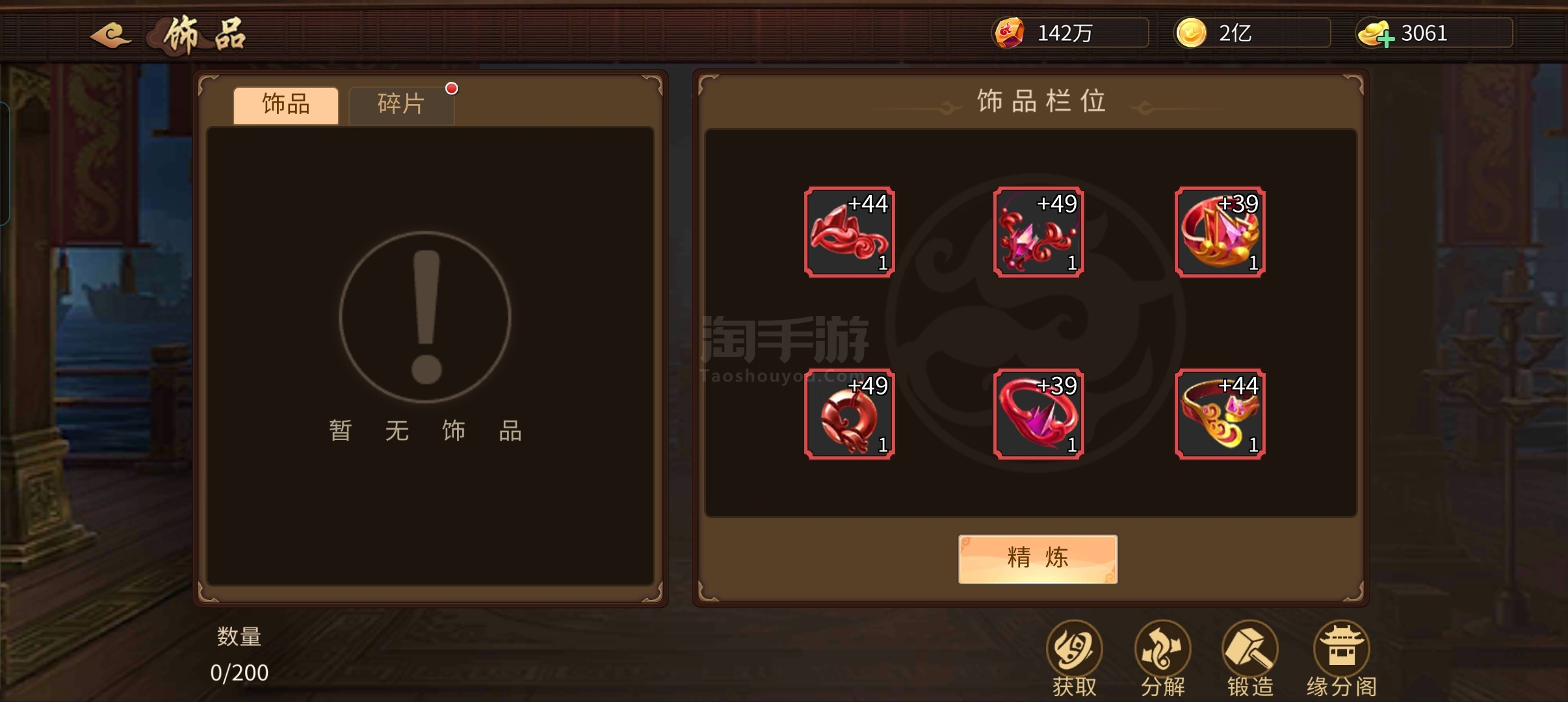Viewport: 1568px width, 702px height.
Task: Click the 饰品栏位 panel header
Action: (1041, 101)
